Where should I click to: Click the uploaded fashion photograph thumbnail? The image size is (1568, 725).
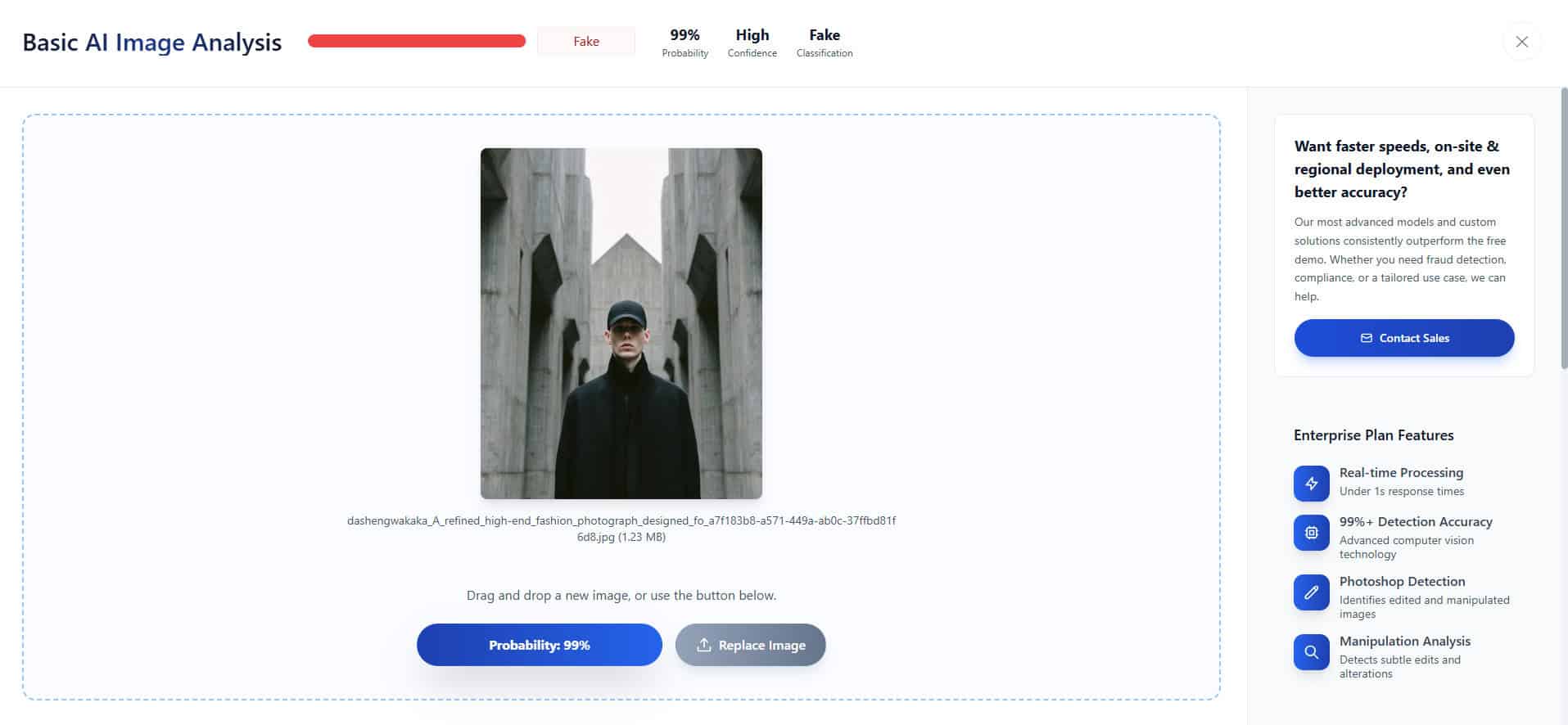[621, 323]
